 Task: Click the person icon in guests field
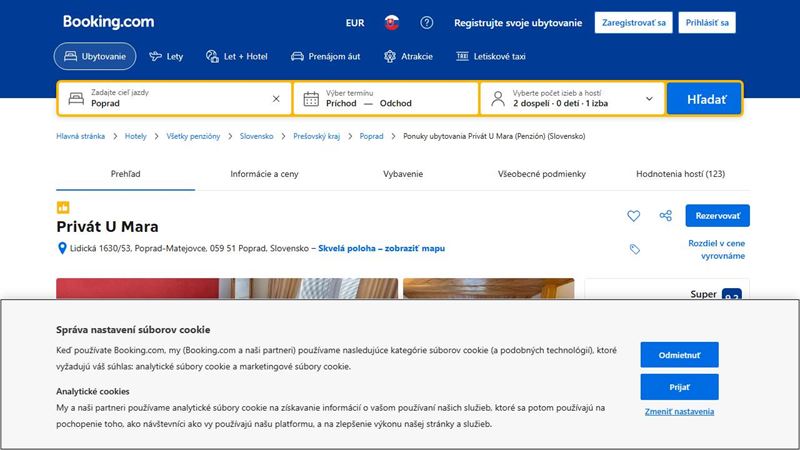(x=498, y=98)
